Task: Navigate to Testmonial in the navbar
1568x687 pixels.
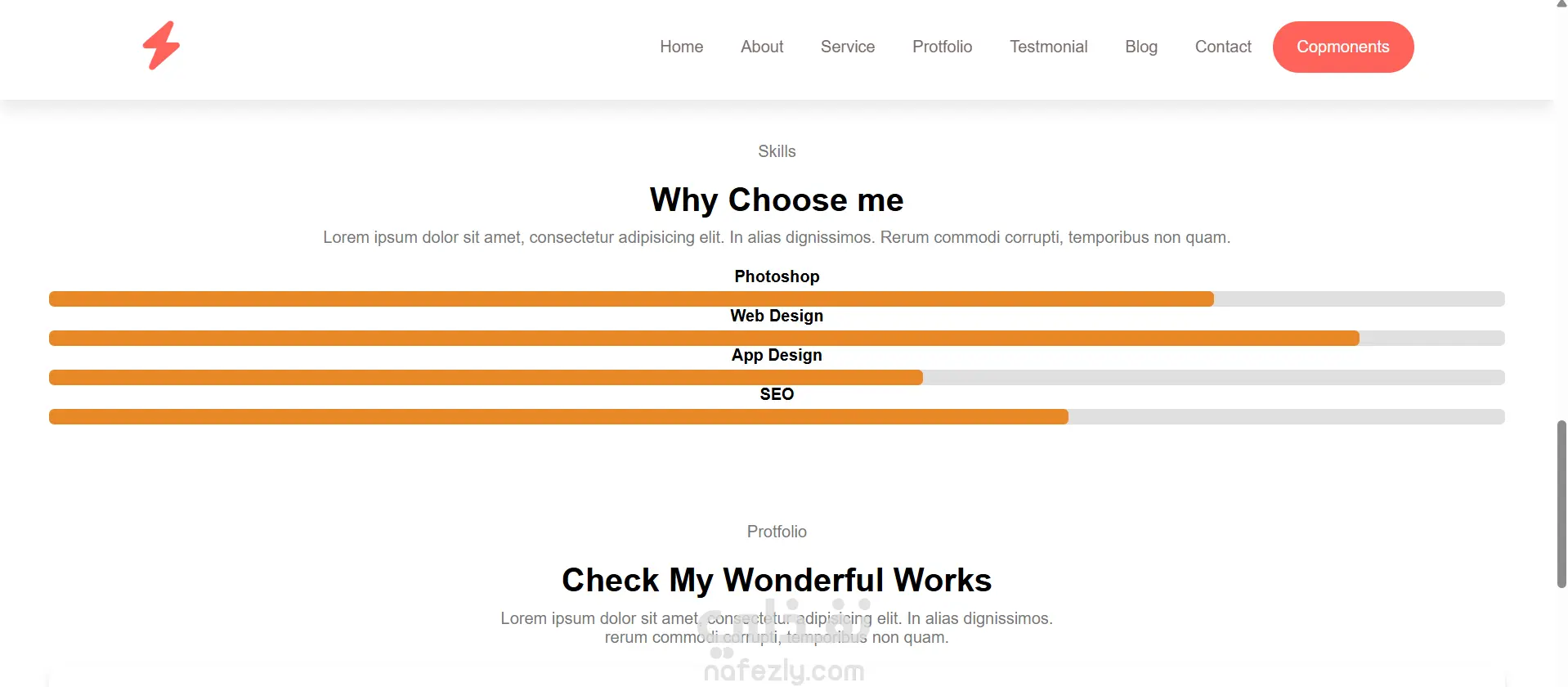Action: 1049,47
